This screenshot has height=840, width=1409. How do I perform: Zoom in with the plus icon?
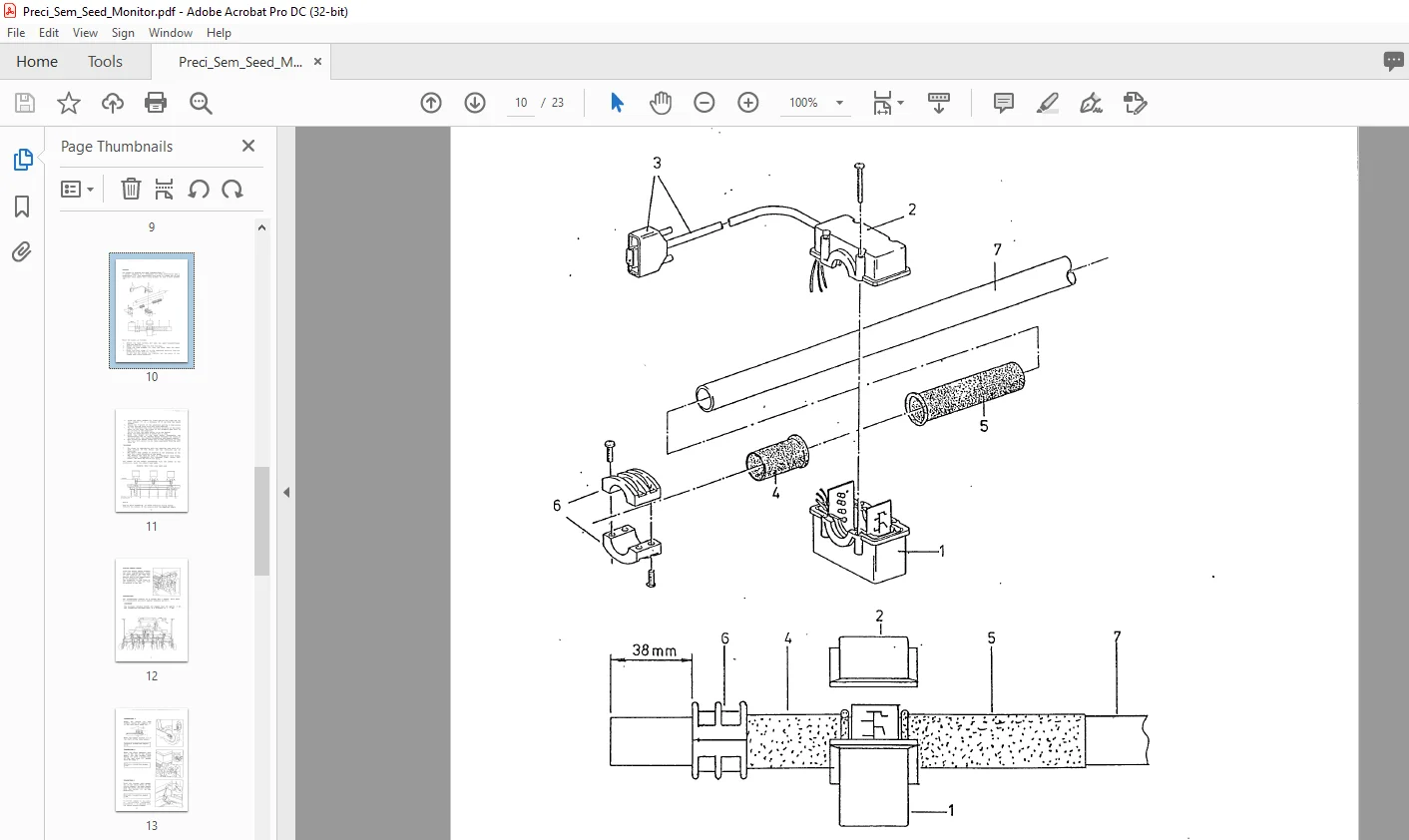pos(748,103)
